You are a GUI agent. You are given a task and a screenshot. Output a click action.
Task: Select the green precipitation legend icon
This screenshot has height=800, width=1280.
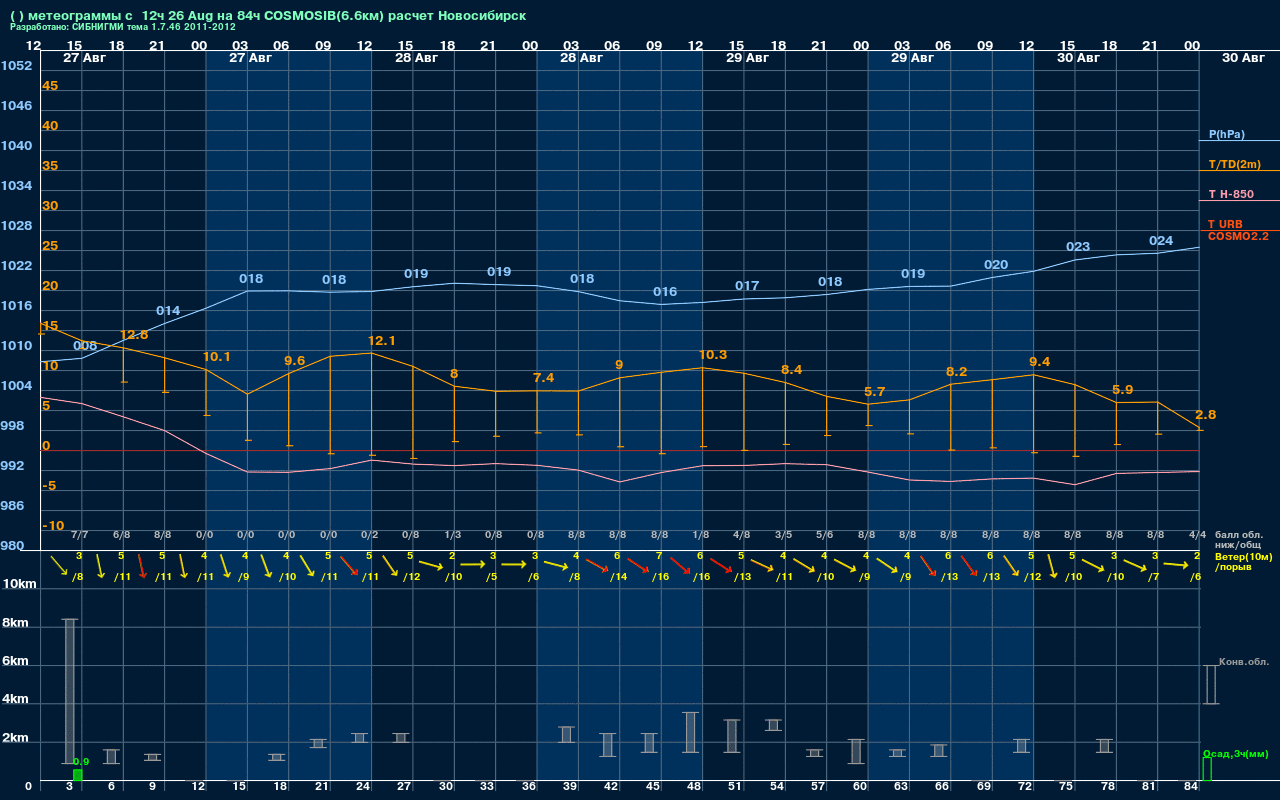pos(1207,769)
